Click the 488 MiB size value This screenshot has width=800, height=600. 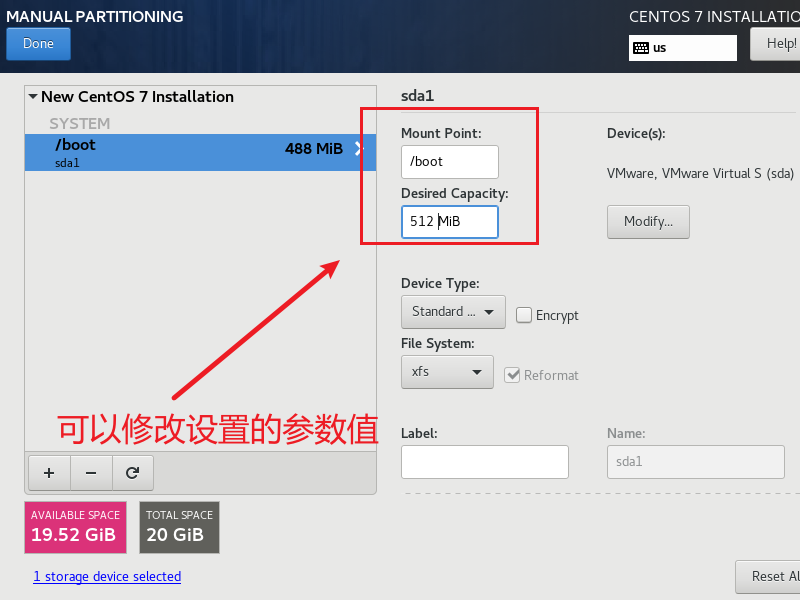314,149
